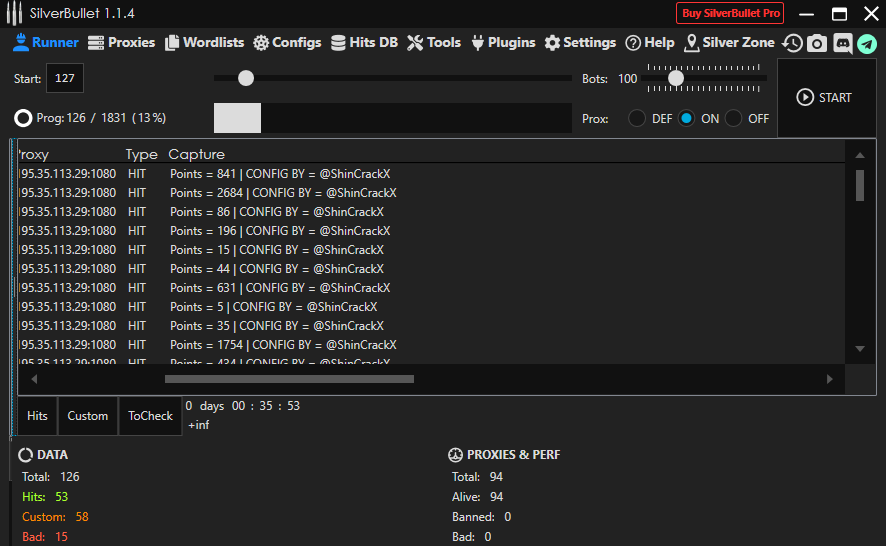
Task: Open the Telegram icon link
Action: (x=867, y=44)
